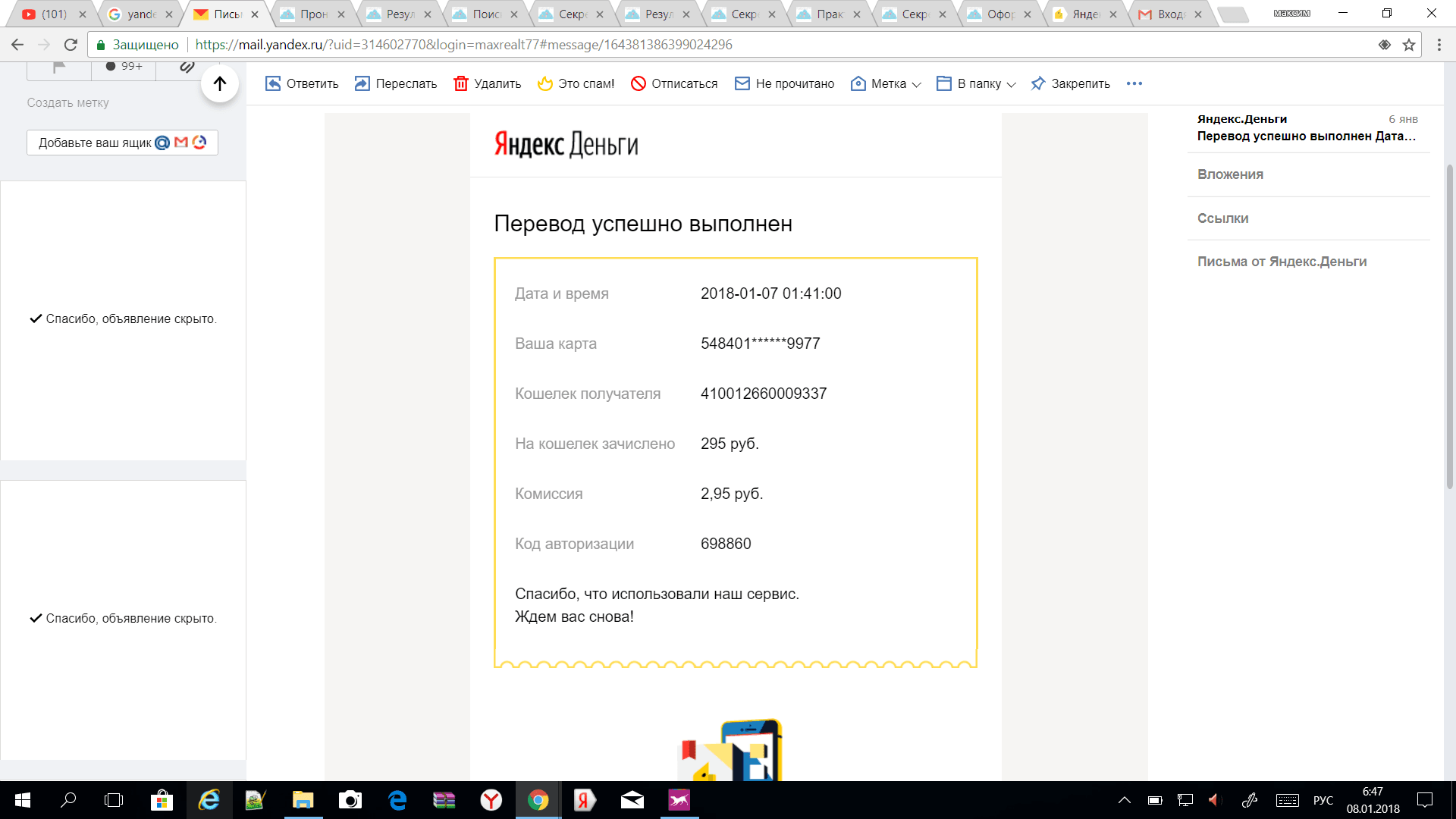Screen dimensions: 1456x819
Task: Switch to the Google yandex search tab
Action: 141,14
